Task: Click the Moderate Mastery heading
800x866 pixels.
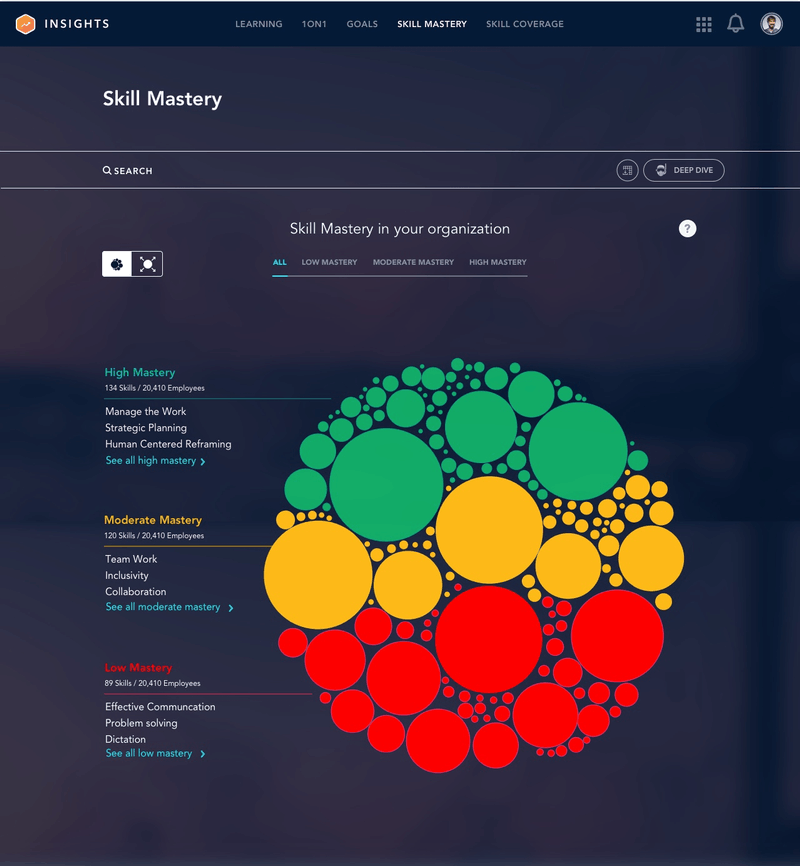Action: 153,520
